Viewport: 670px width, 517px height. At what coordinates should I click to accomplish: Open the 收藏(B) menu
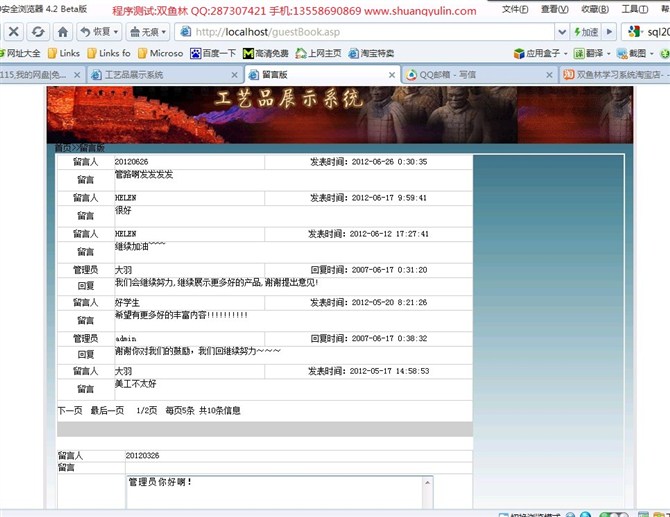click(595, 9)
